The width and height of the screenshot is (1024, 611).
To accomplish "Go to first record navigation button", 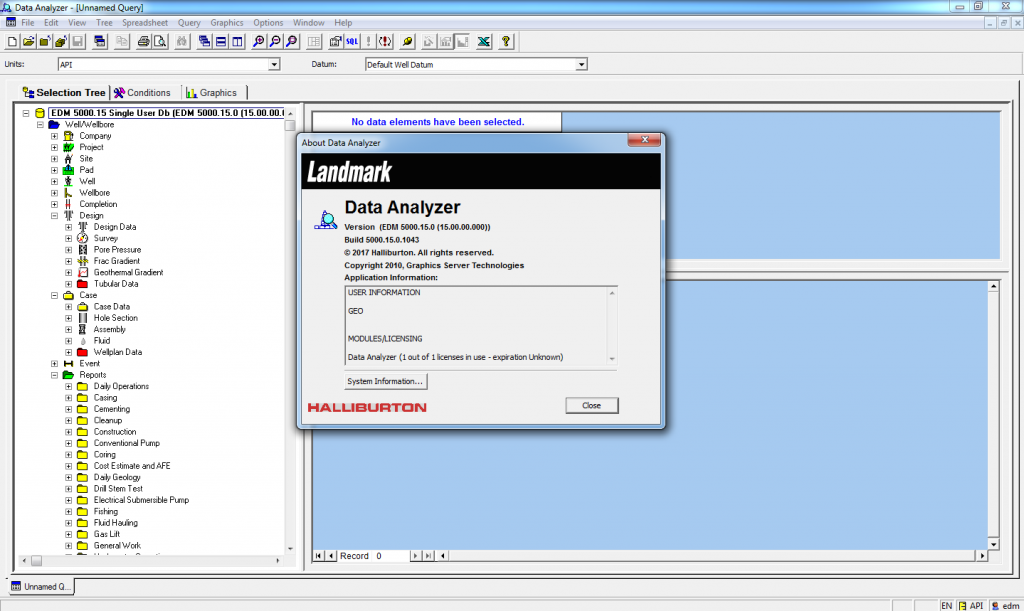I will [318, 556].
